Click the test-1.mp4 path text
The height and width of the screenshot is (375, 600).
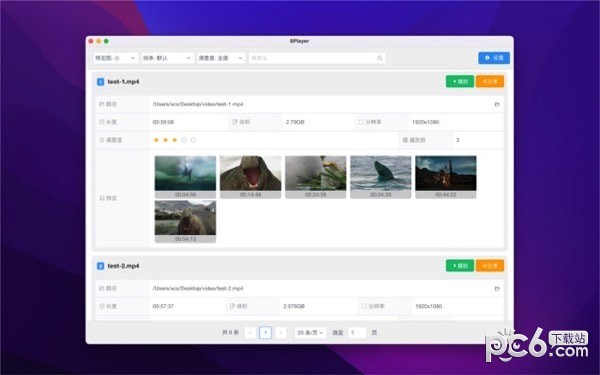[x=198, y=104]
